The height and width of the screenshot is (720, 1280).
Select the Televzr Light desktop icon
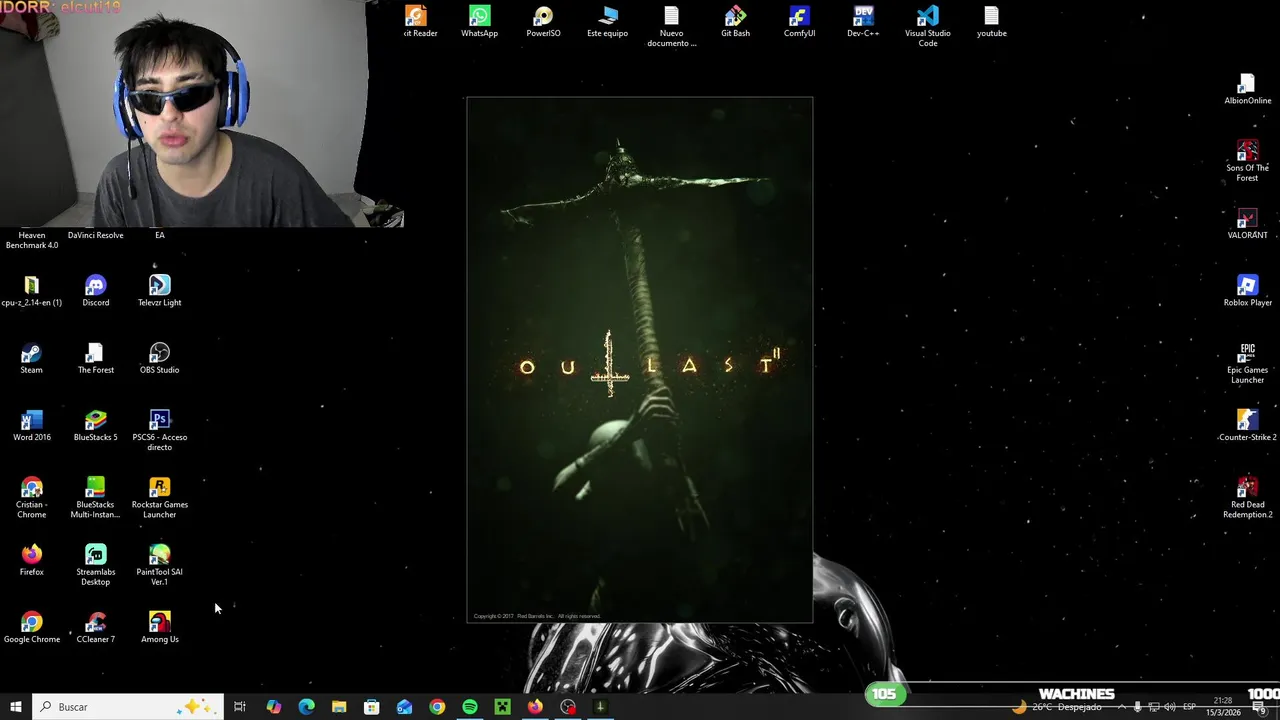pos(159,291)
